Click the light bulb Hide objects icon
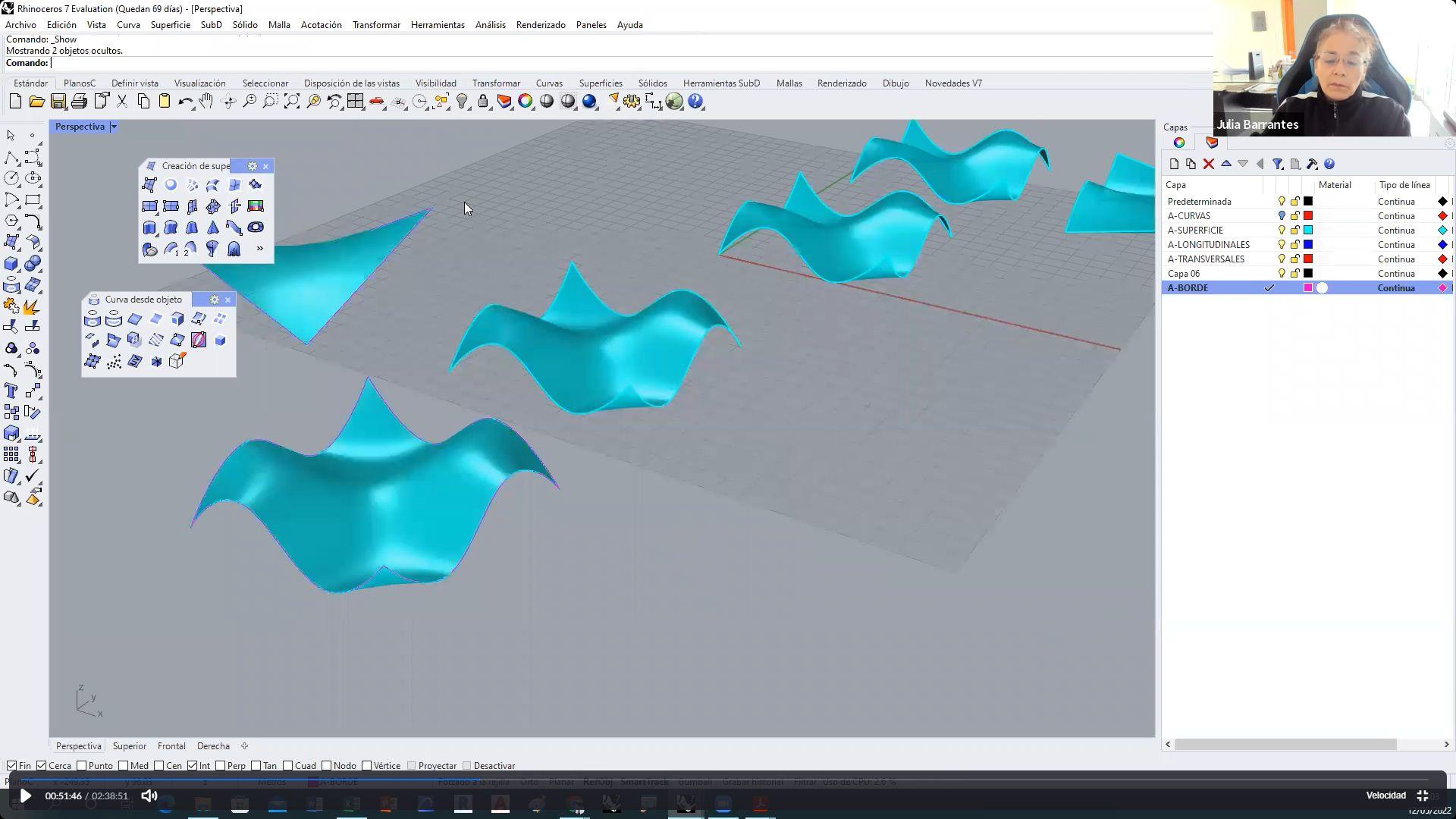 462,102
